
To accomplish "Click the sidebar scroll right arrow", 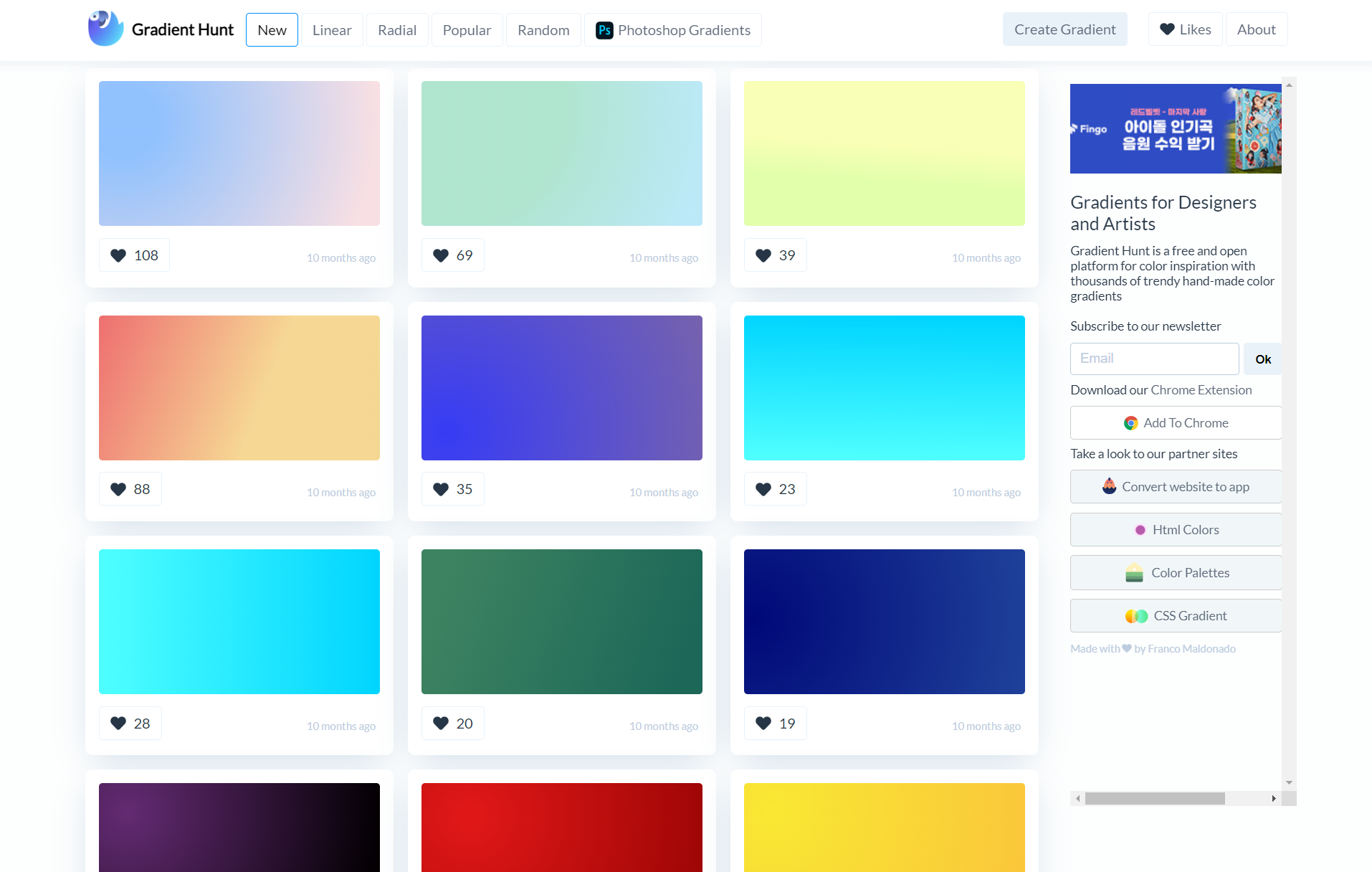I will coord(1274,798).
